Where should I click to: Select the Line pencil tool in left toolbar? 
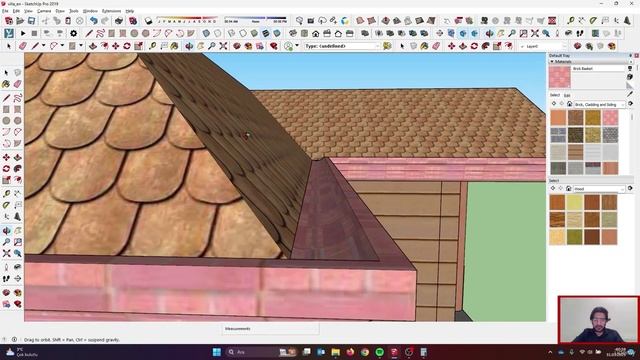(6, 98)
